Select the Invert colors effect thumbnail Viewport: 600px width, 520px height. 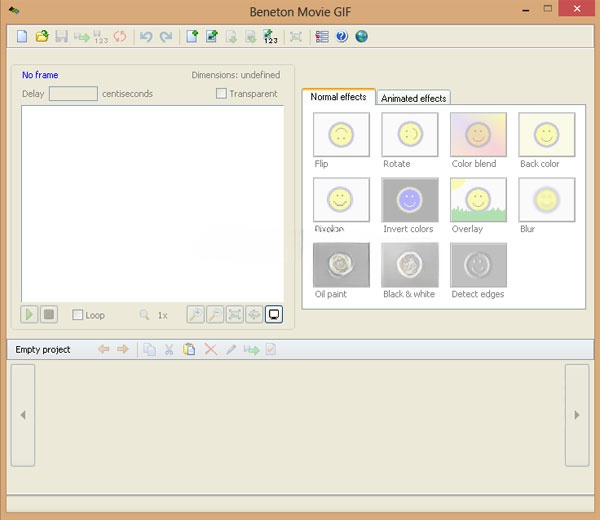(x=410, y=200)
